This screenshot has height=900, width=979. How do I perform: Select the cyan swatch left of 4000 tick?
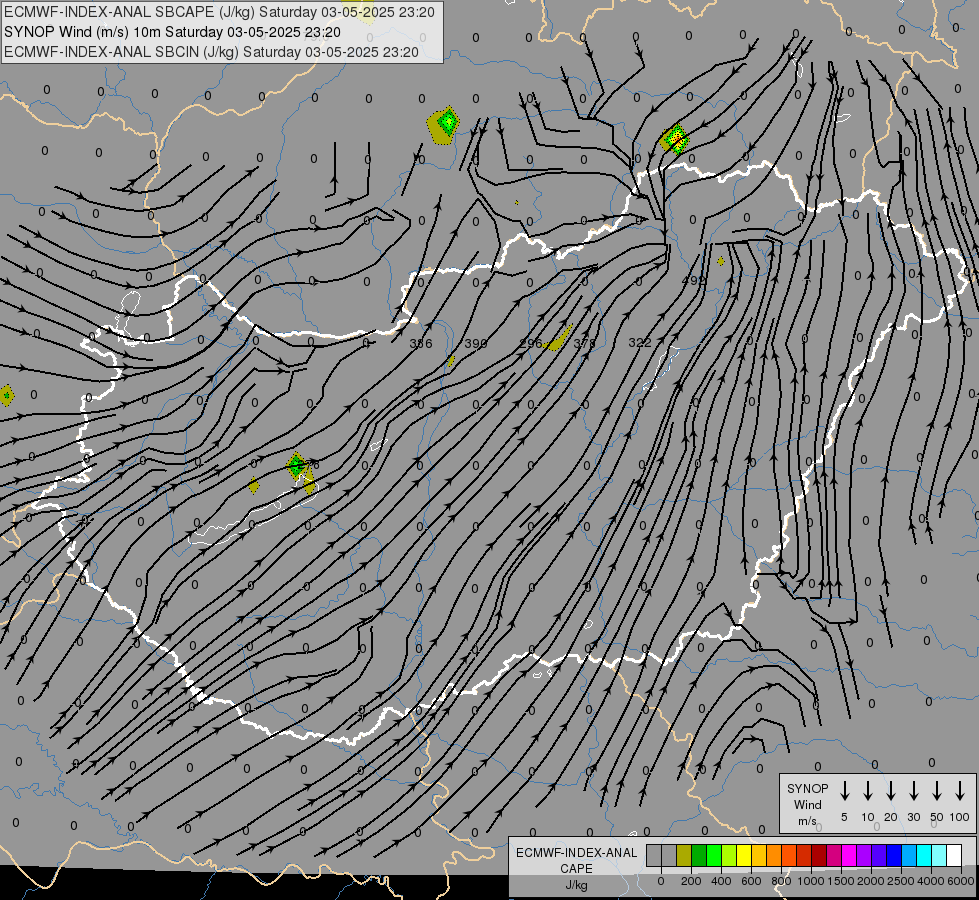point(924,856)
